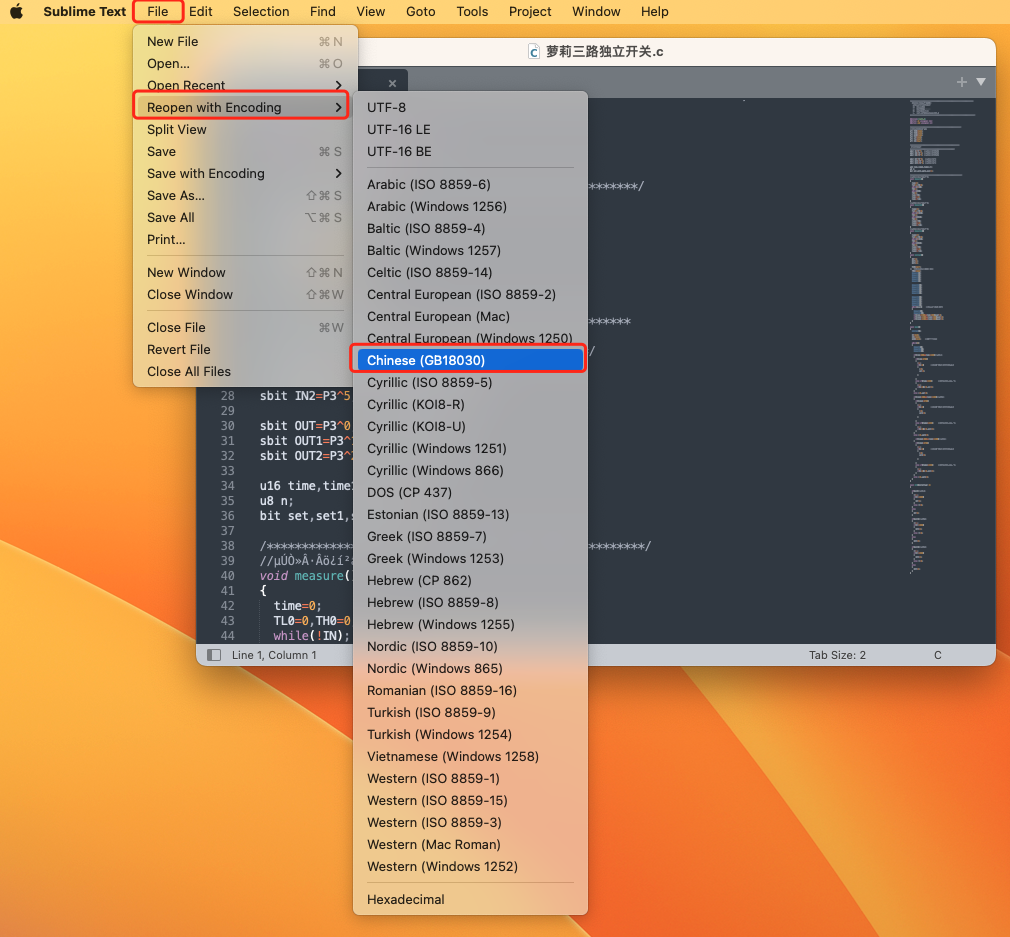Choose Close All Files menu entry

(245, 371)
